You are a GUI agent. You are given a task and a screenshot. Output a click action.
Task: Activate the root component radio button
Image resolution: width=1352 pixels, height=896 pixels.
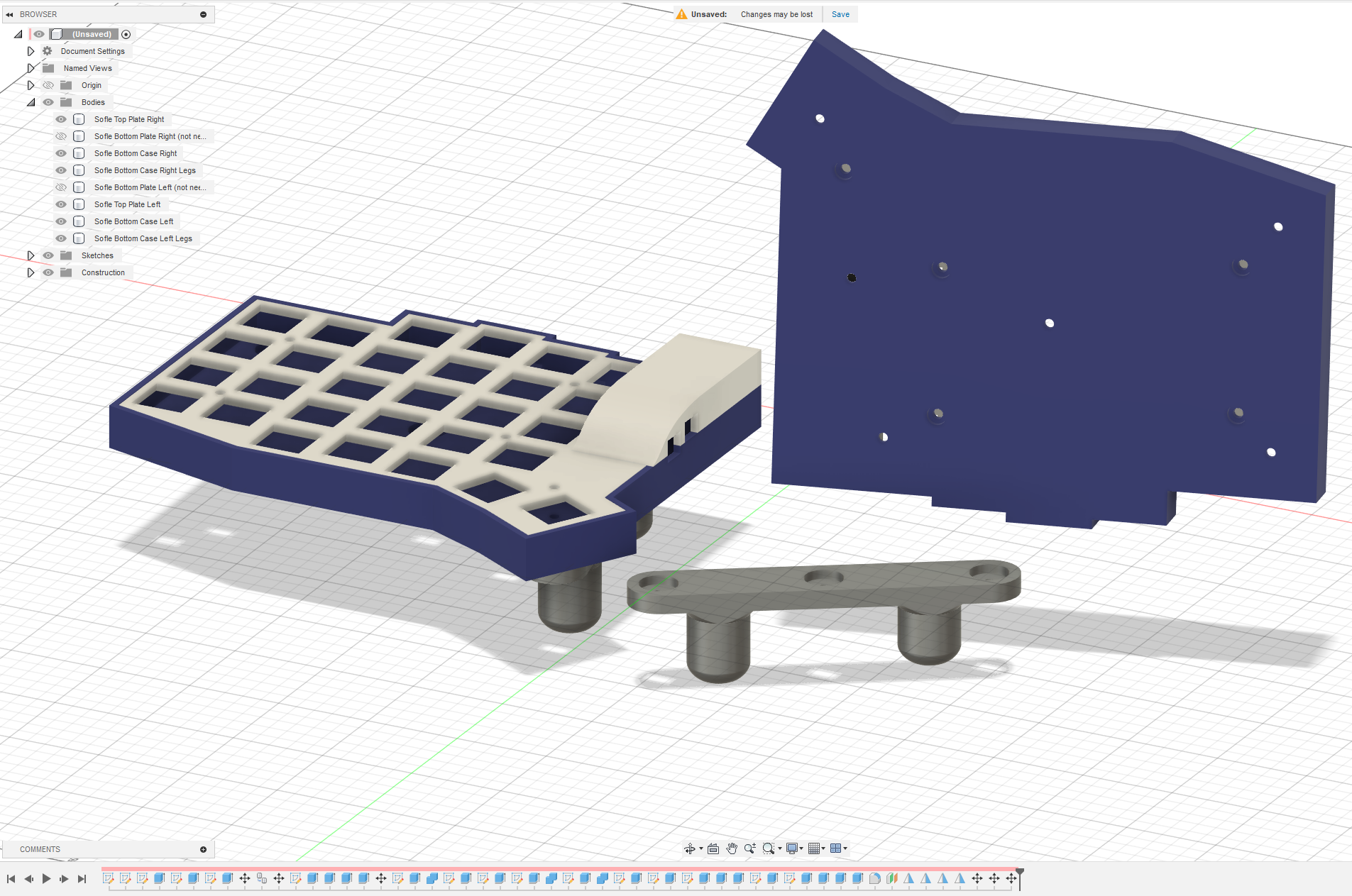pos(126,34)
